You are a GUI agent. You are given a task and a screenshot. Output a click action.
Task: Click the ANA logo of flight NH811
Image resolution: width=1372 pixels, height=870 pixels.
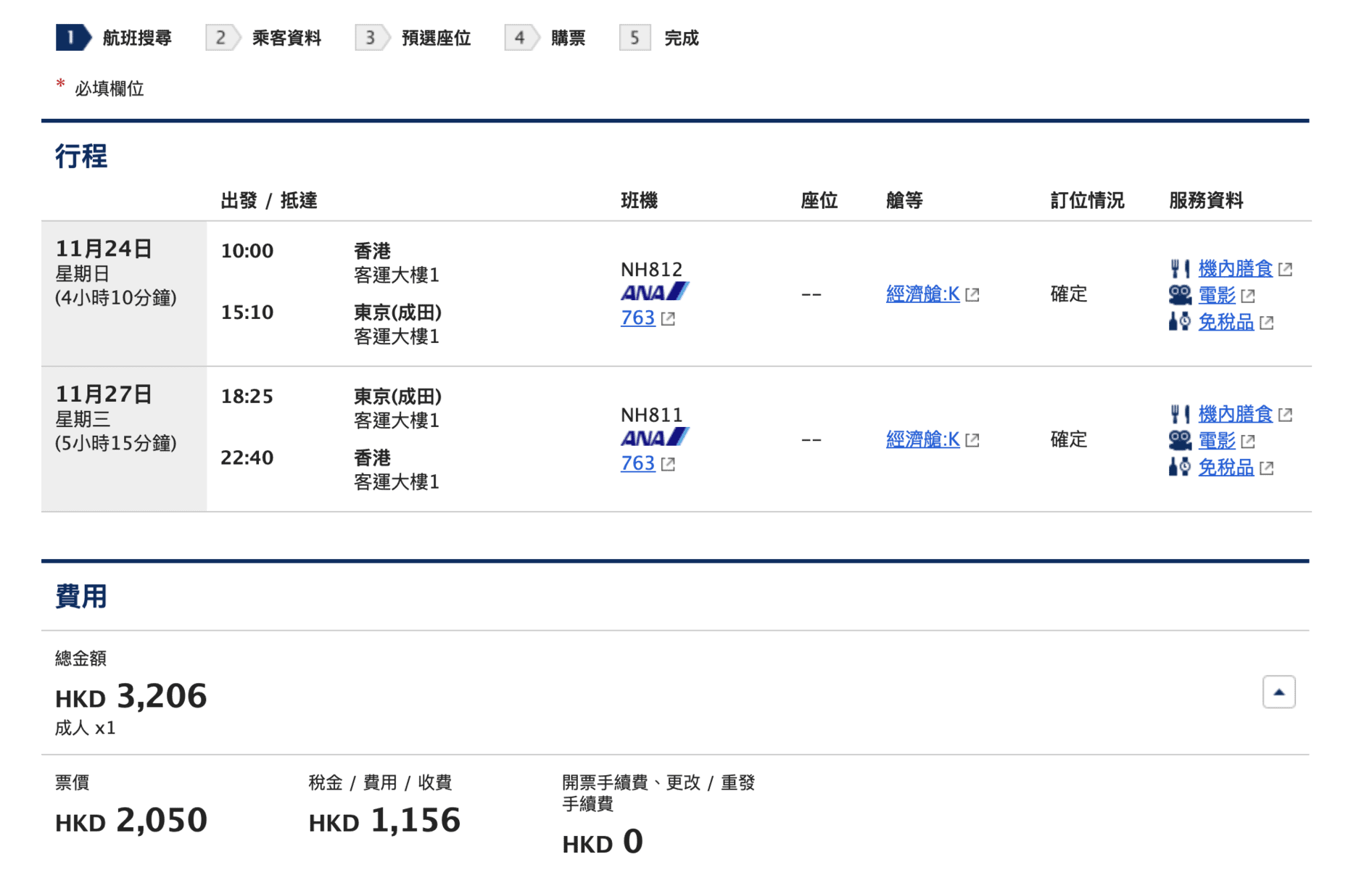(x=654, y=437)
